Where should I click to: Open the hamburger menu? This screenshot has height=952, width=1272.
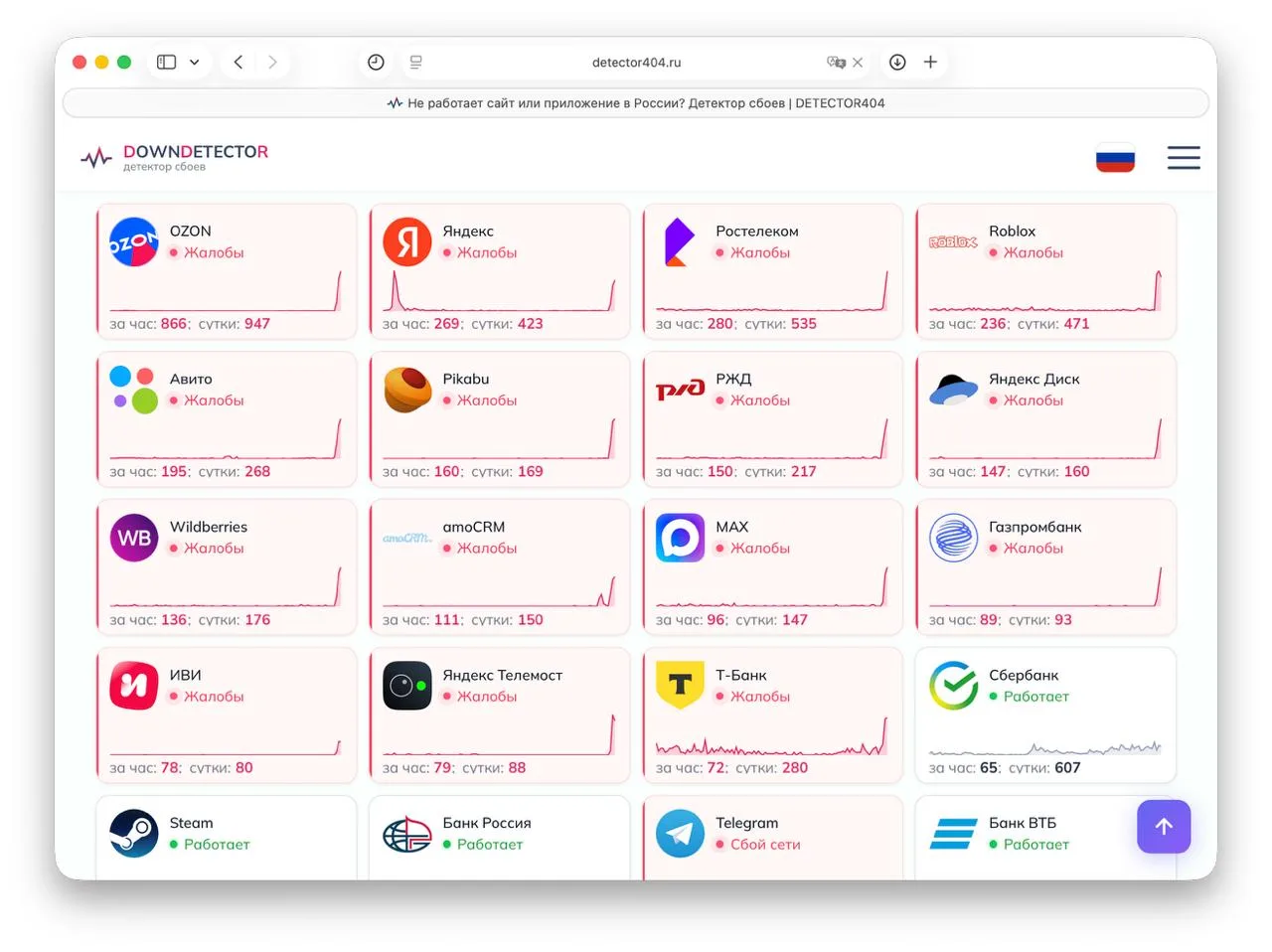[x=1184, y=158]
